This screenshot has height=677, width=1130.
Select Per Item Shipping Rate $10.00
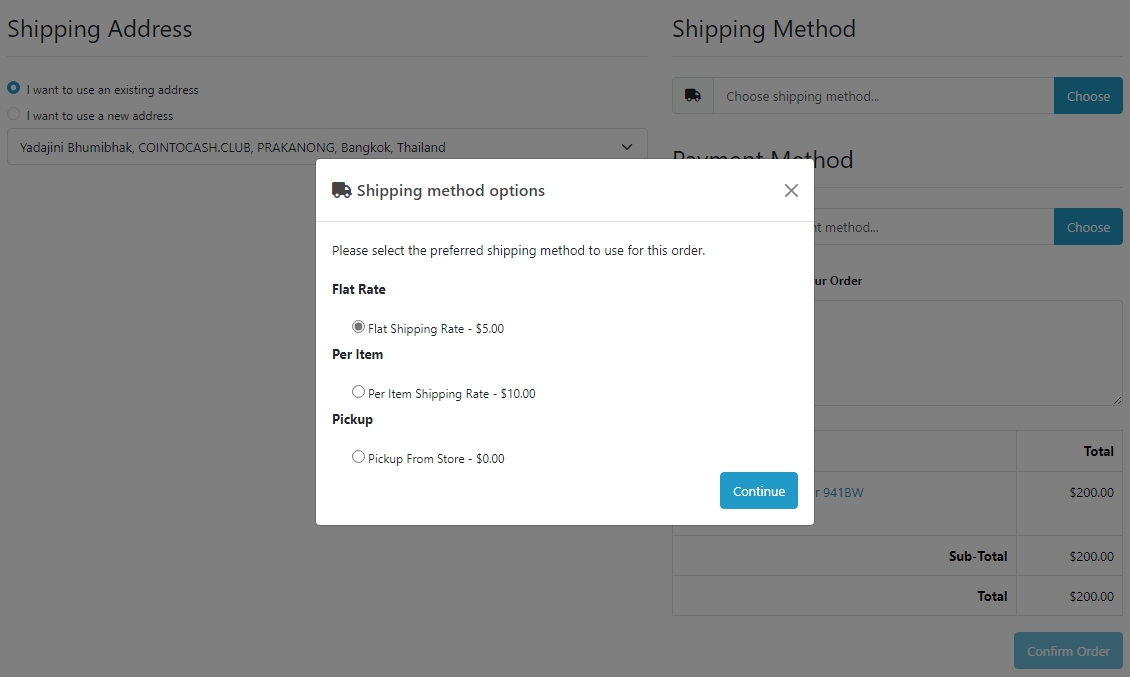(x=358, y=391)
